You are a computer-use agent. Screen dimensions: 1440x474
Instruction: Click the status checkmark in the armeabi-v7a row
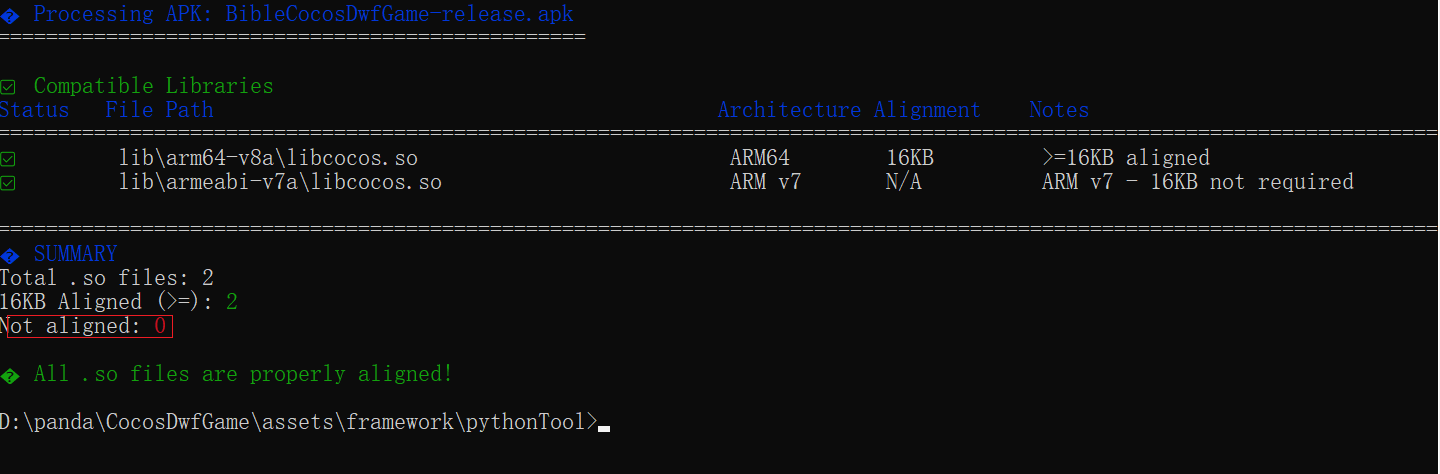pyautogui.click(x=8, y=183)
